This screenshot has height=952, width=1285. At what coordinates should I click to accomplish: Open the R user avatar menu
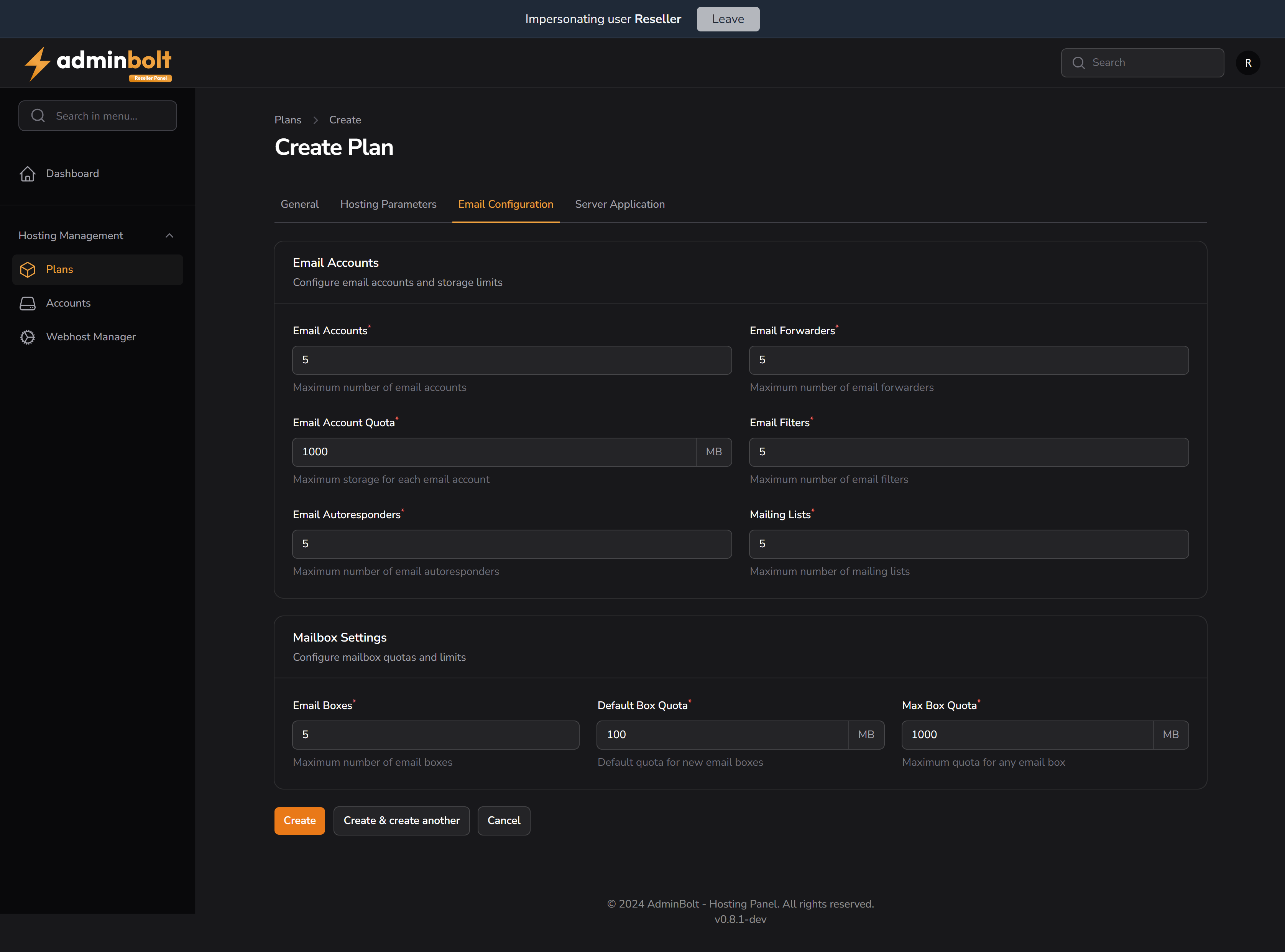click(x=1247, y=63)
